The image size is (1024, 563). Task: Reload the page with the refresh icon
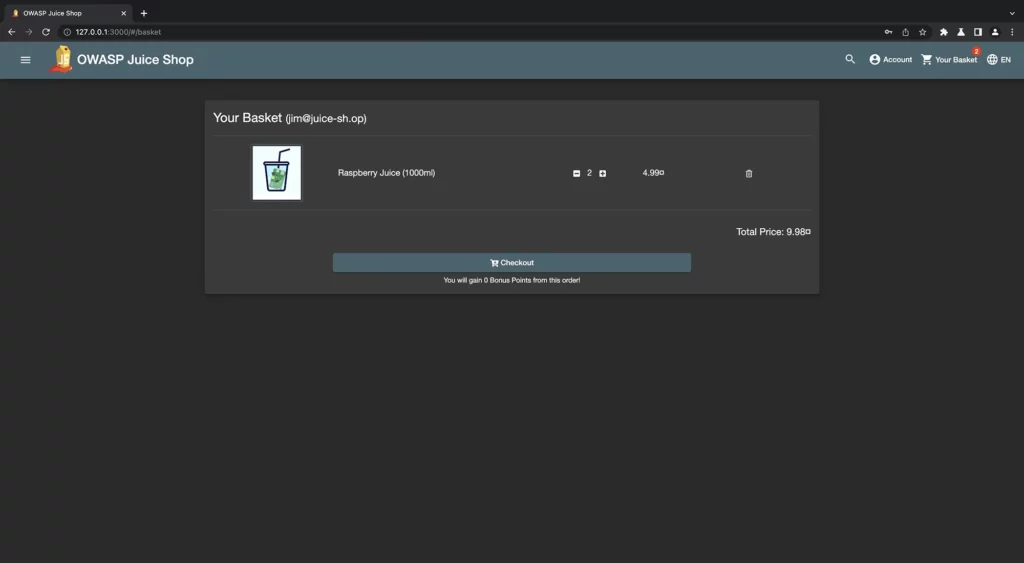46,31
